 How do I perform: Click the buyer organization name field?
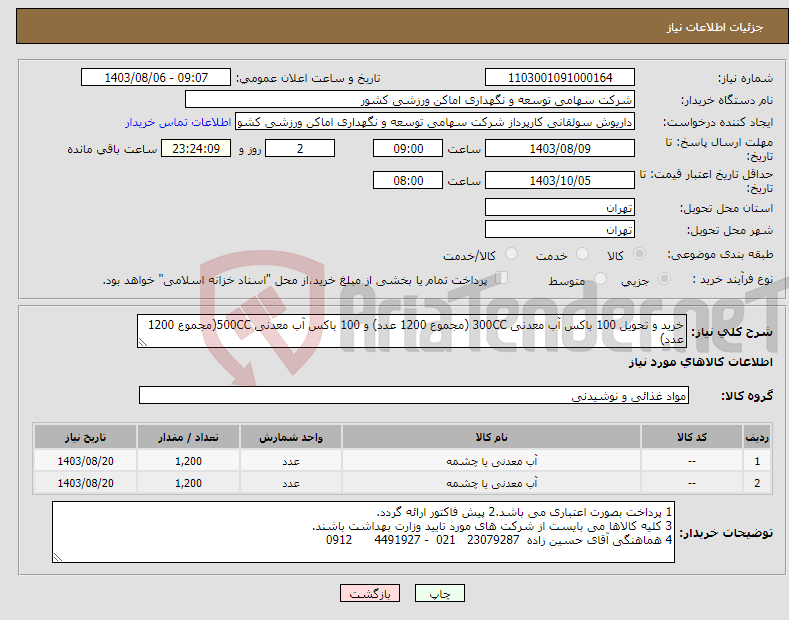coord(410,100)
